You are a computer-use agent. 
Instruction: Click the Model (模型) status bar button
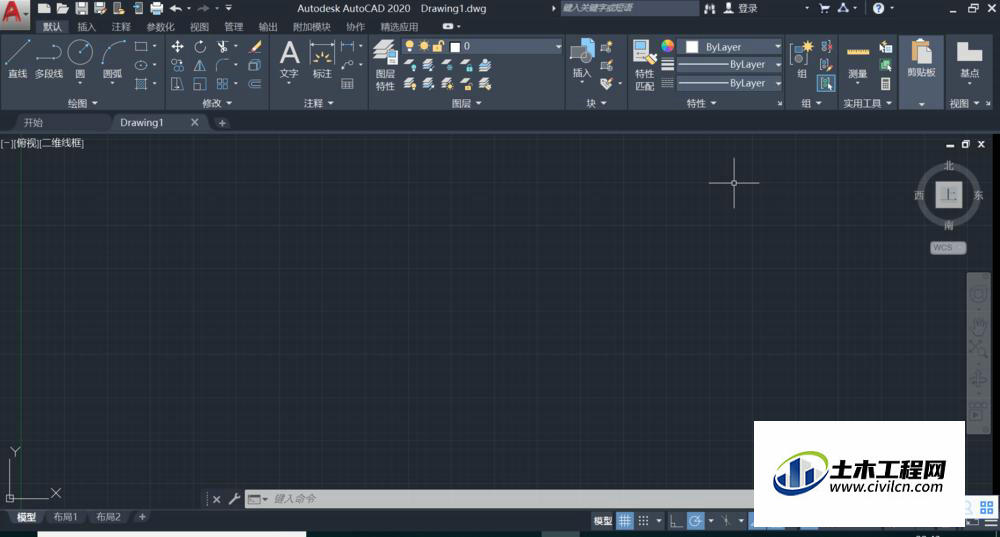pos(603,520)
